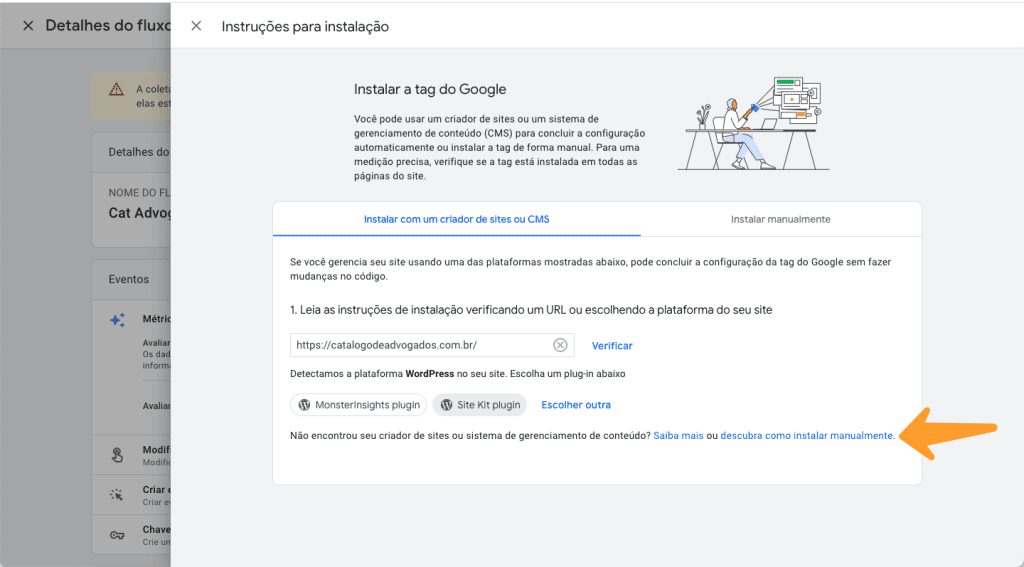Viewport: 1024px width, 567px height.
Task: Click the WordPress icon on the Site Kit plugin chip
Action: [x=447, y=405]
